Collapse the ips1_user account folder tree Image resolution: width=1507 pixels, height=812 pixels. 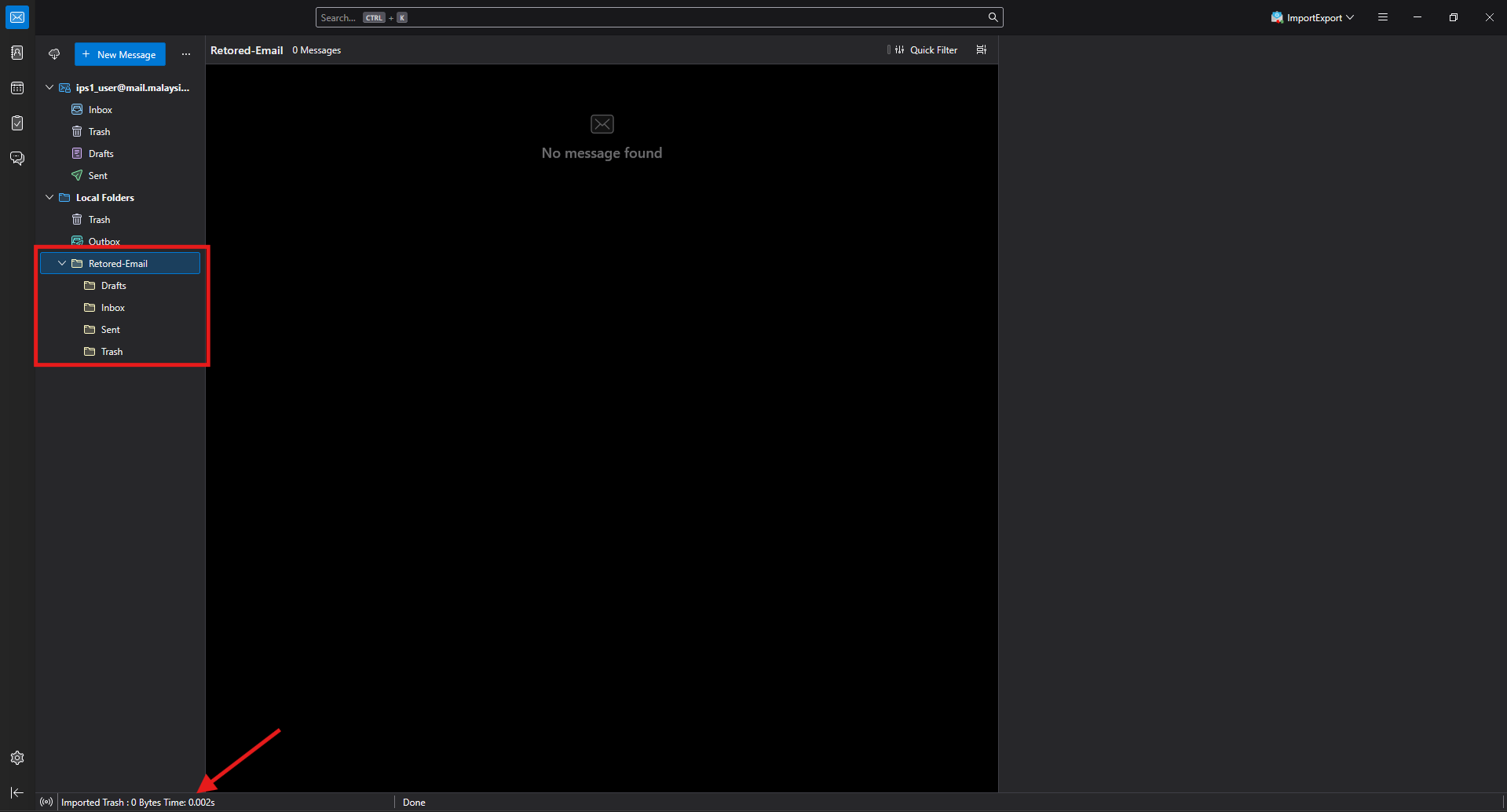click(x=49, y=88)
